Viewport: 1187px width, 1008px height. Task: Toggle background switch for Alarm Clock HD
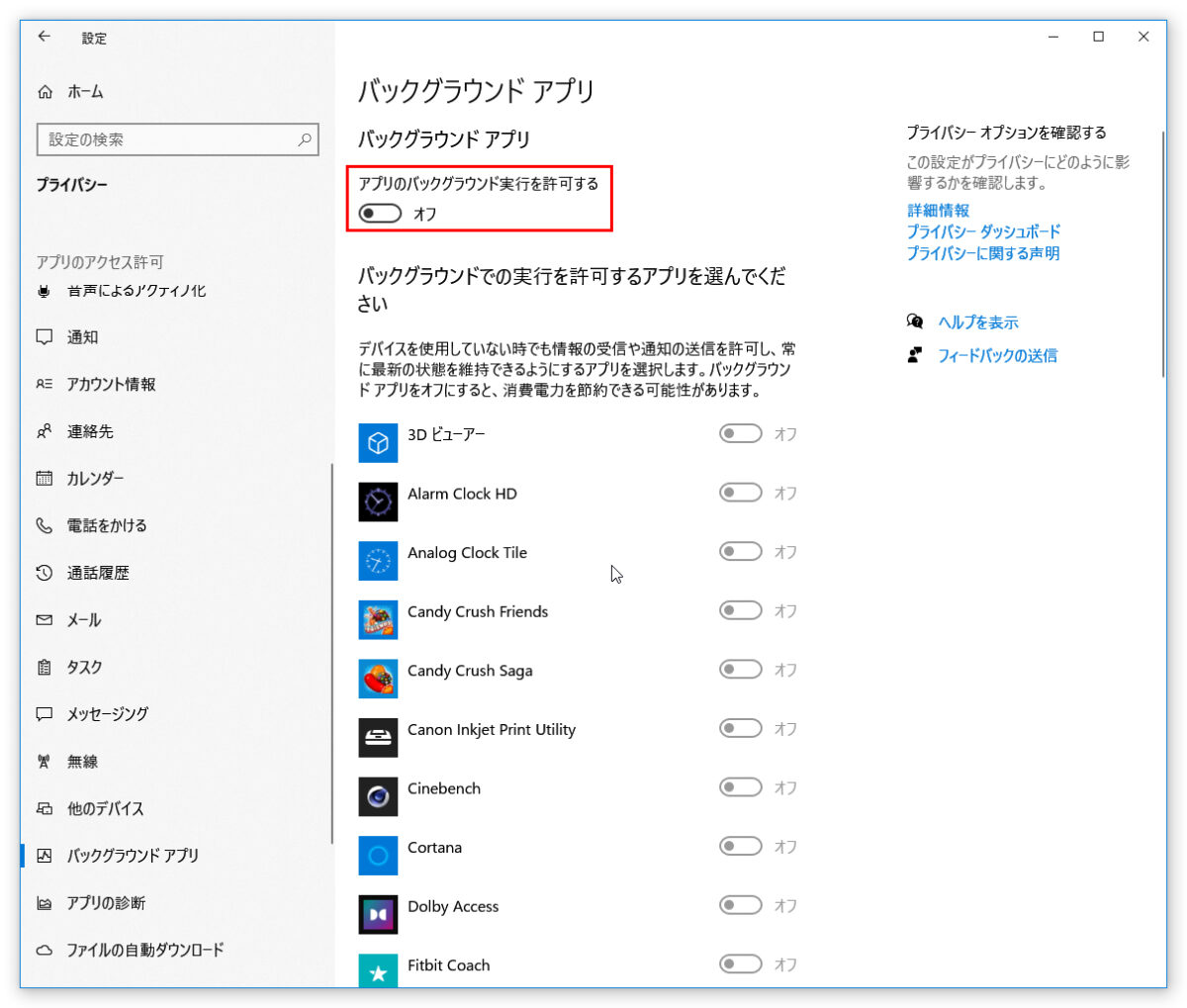click(x=741, y=493)
